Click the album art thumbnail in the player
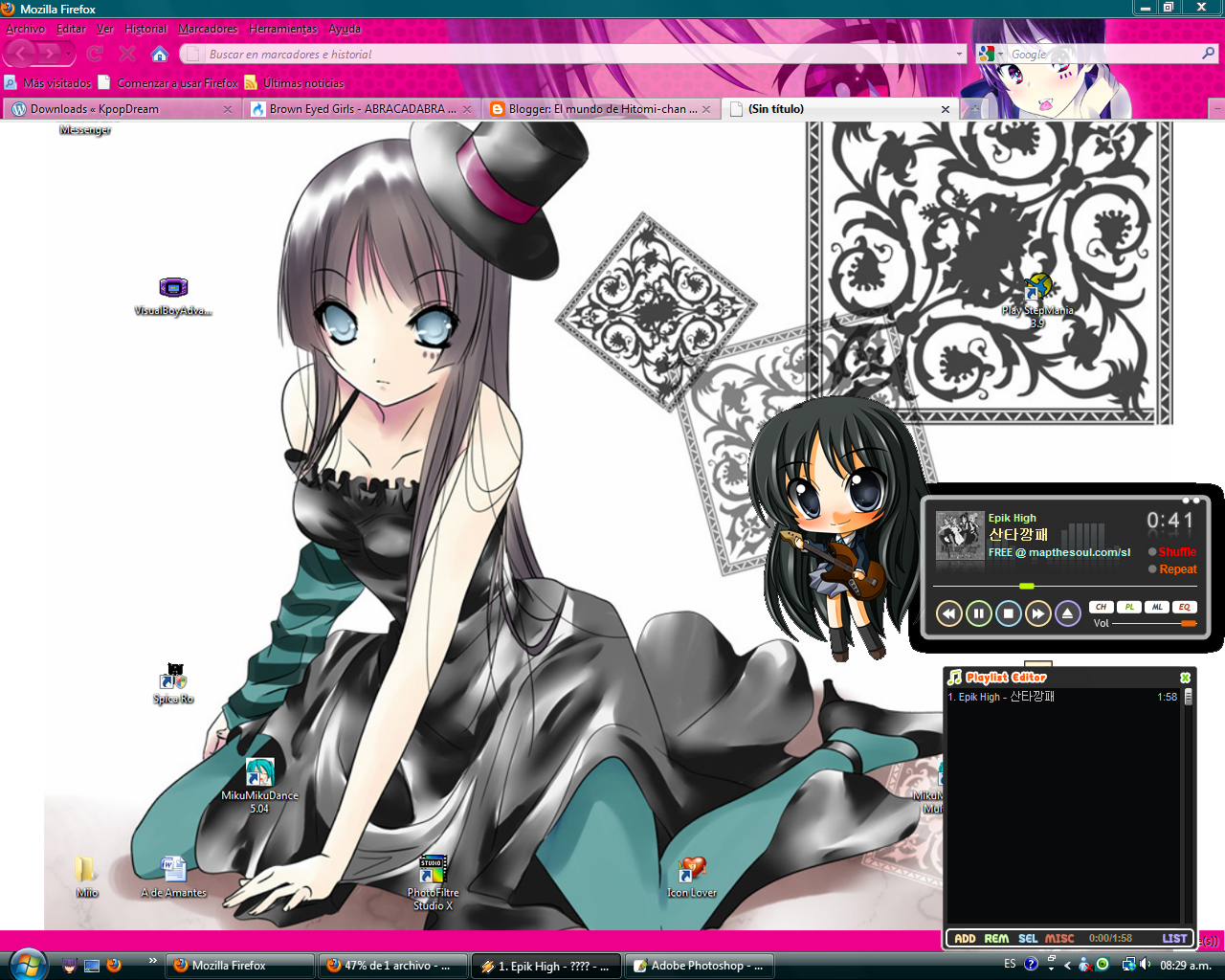Viewport: 1225px width, 980px height. pyautogui.click(x=960, y=536)
